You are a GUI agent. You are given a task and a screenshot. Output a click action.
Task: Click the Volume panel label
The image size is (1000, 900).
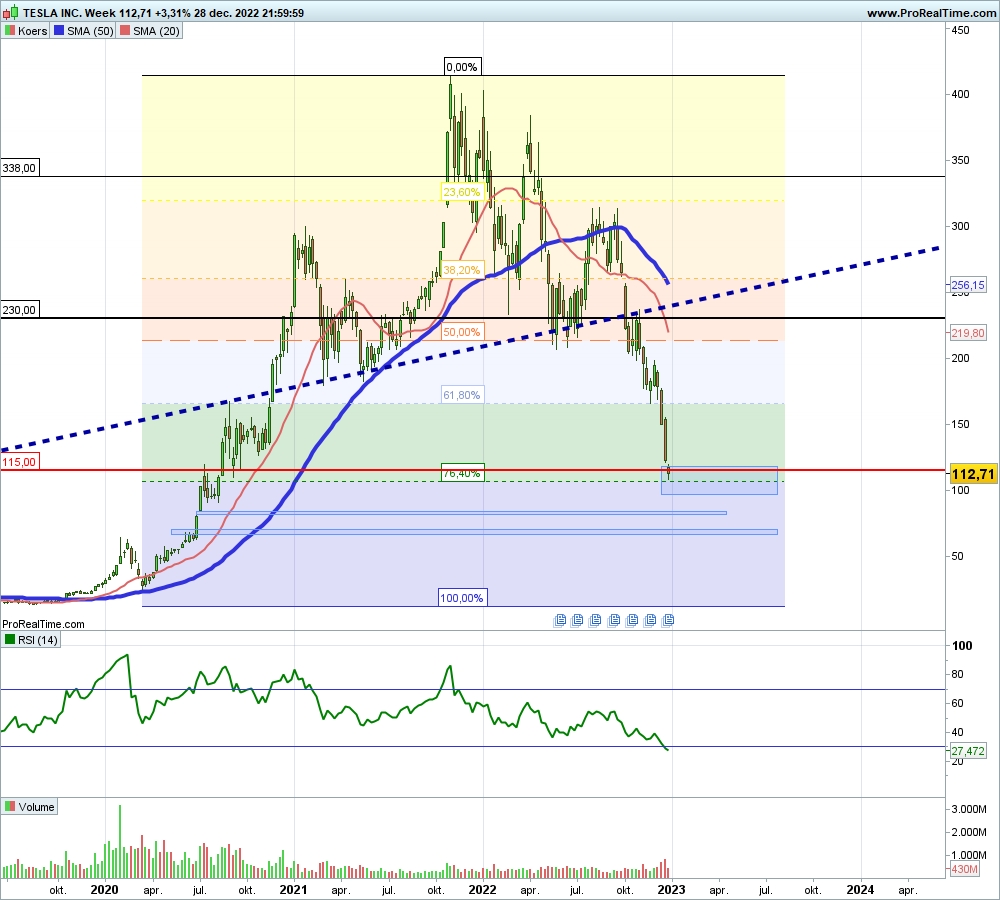click(35, 807)
